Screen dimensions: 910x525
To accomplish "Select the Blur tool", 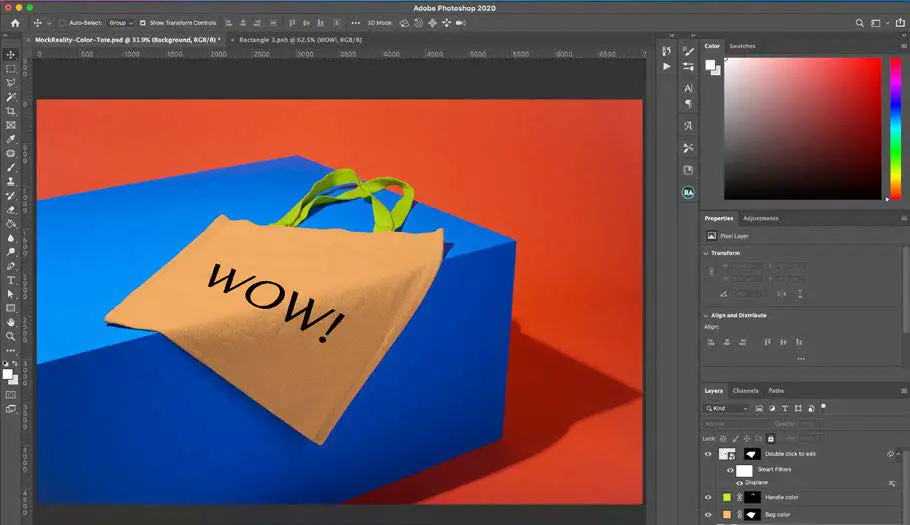I will (10, 238).
